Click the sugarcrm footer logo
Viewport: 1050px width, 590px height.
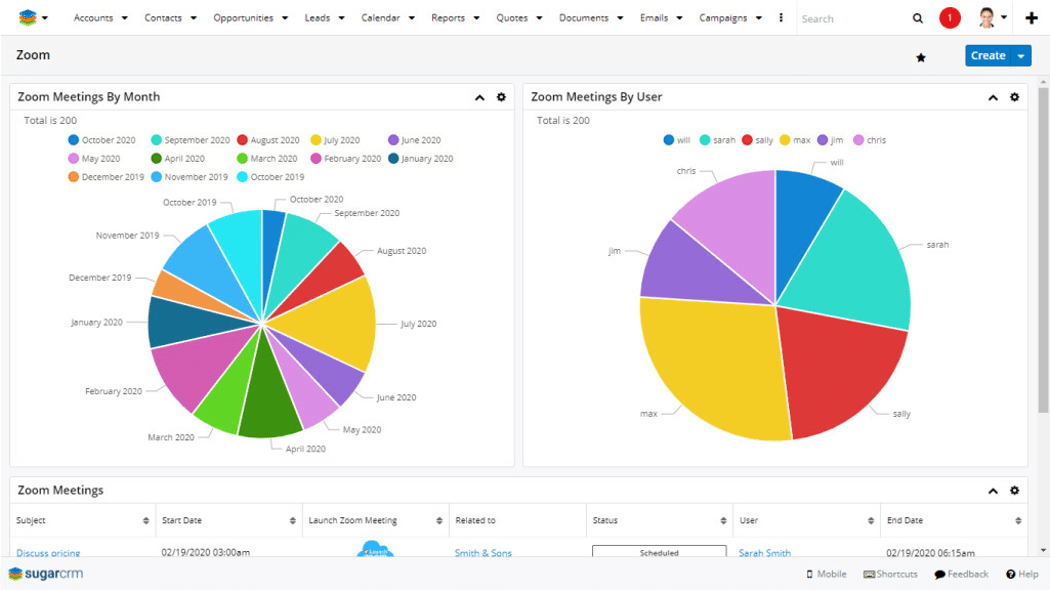46,574
